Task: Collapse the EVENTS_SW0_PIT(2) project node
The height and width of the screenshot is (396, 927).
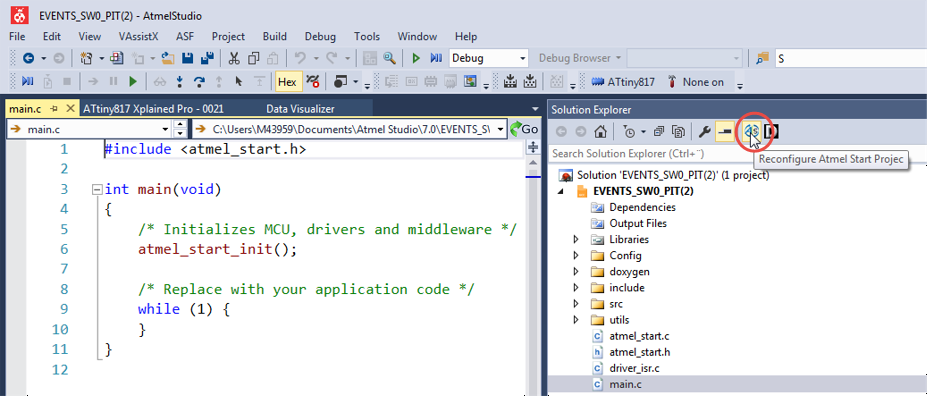Action: click(x=560, y=191)
